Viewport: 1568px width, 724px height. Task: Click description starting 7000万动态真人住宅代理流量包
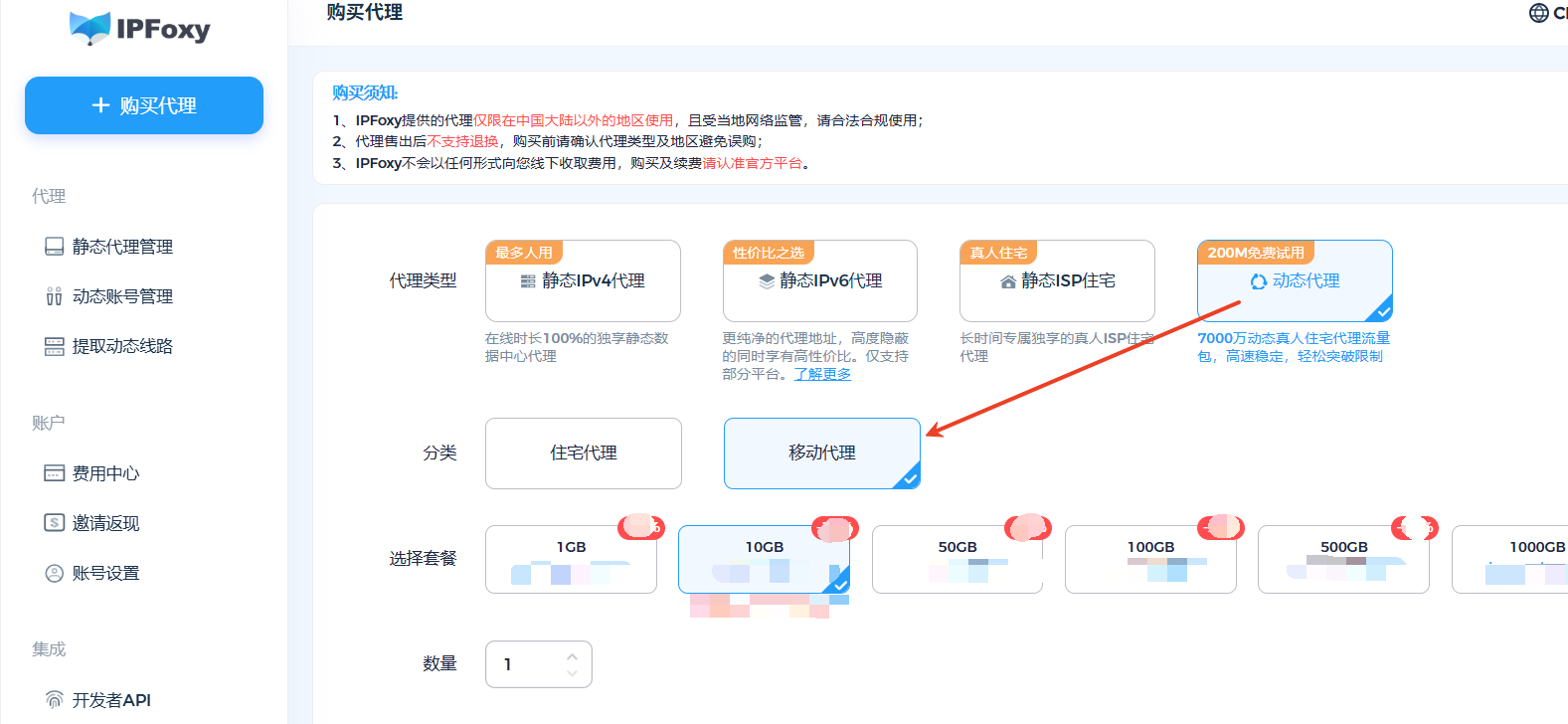click(x=1294, y=347)
